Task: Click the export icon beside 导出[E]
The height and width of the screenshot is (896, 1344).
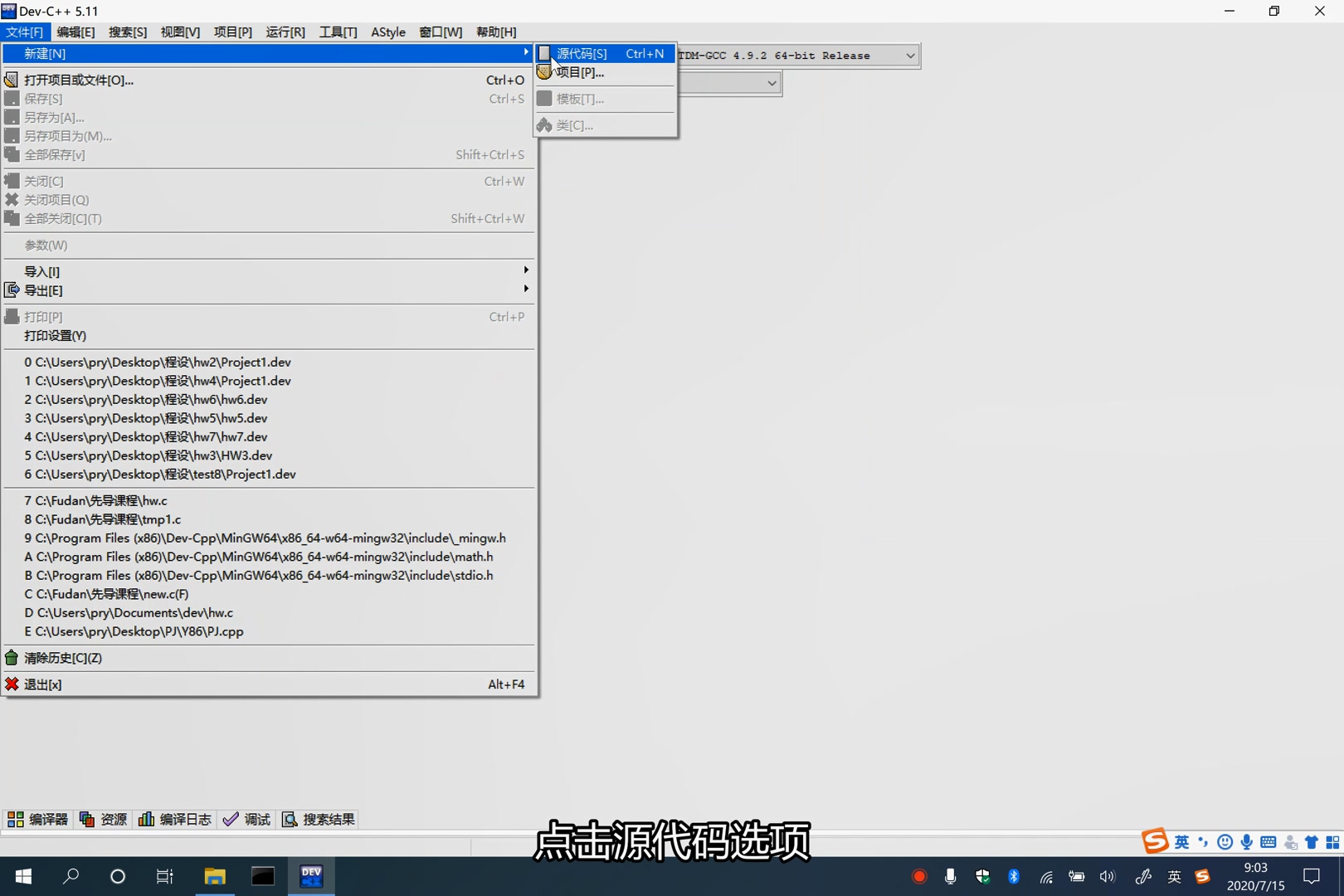Action: click(12, 290)
